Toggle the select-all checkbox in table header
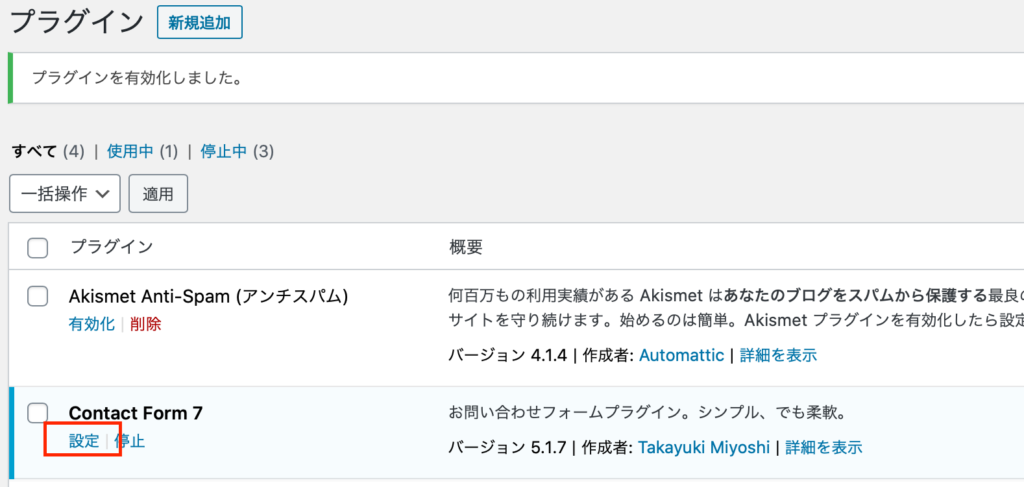 click(x=38, y=247)
